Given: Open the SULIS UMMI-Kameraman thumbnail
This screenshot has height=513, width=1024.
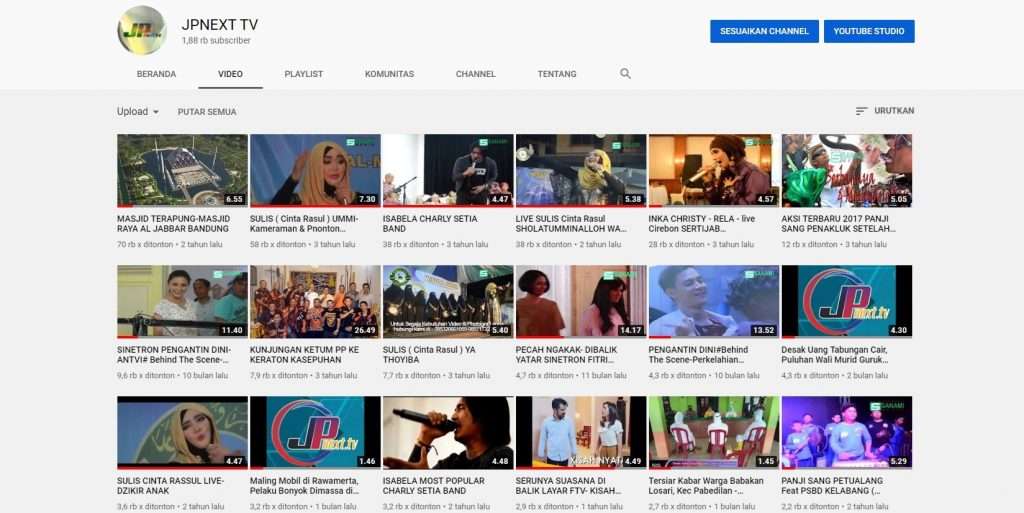Looking at the screenshot, I should 315,171.
